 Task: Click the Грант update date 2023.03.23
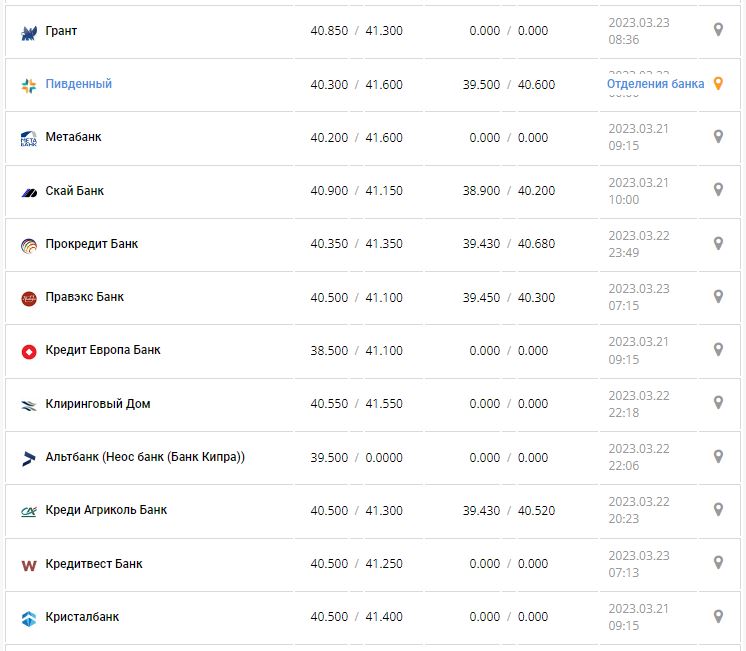(x=639, y=21)
